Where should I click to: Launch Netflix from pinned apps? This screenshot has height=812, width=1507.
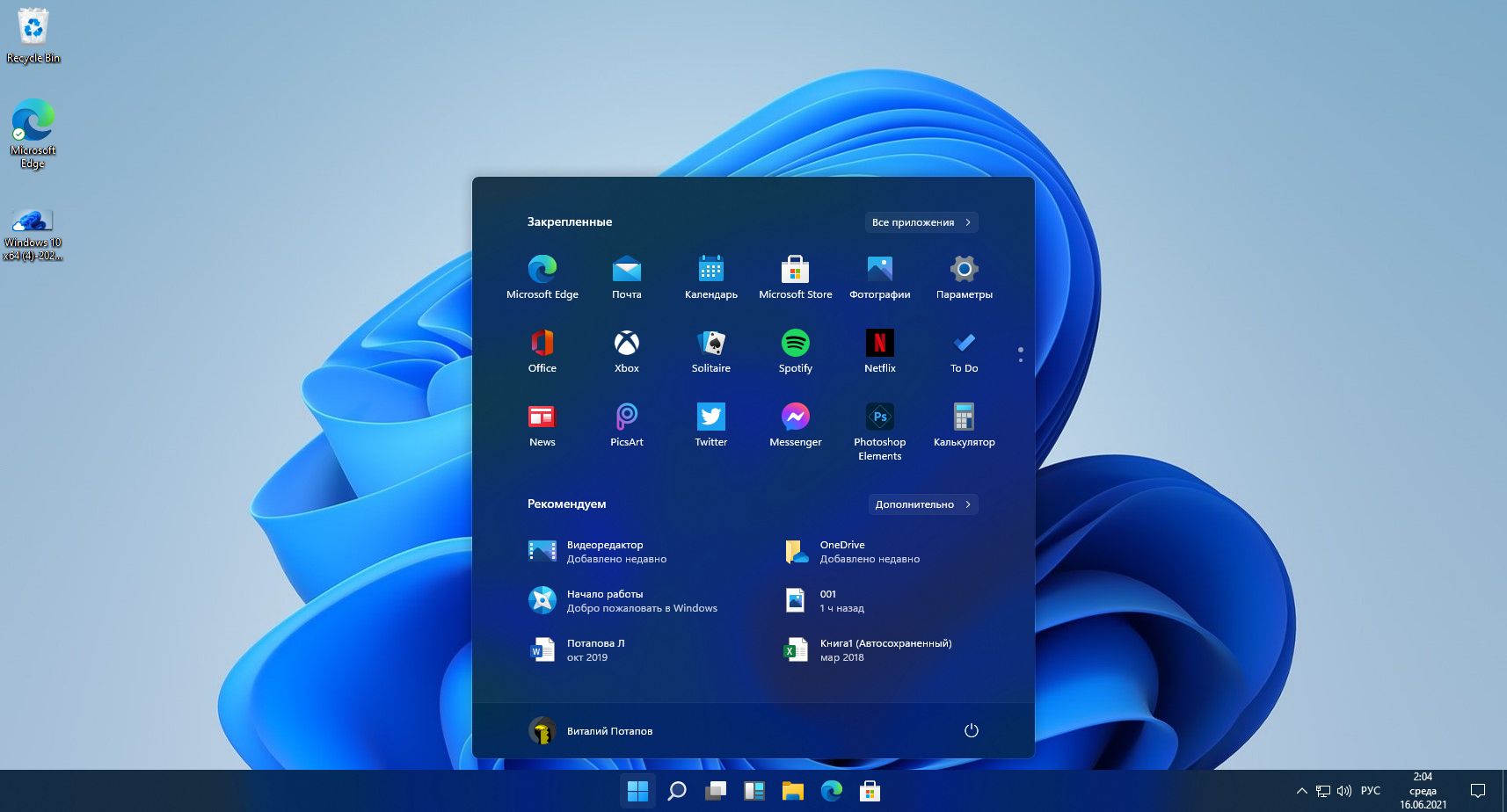[x=880, y=351]
